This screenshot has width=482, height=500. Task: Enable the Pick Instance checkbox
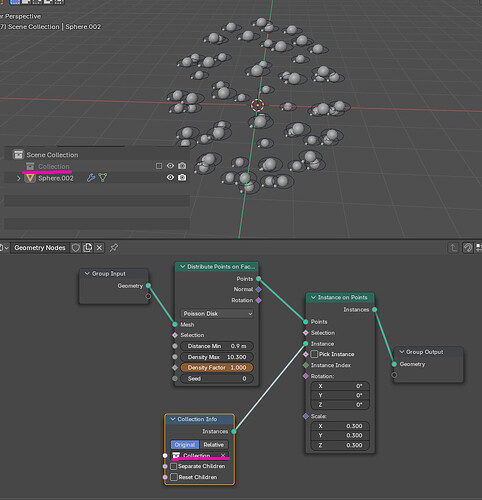(314, 354)
